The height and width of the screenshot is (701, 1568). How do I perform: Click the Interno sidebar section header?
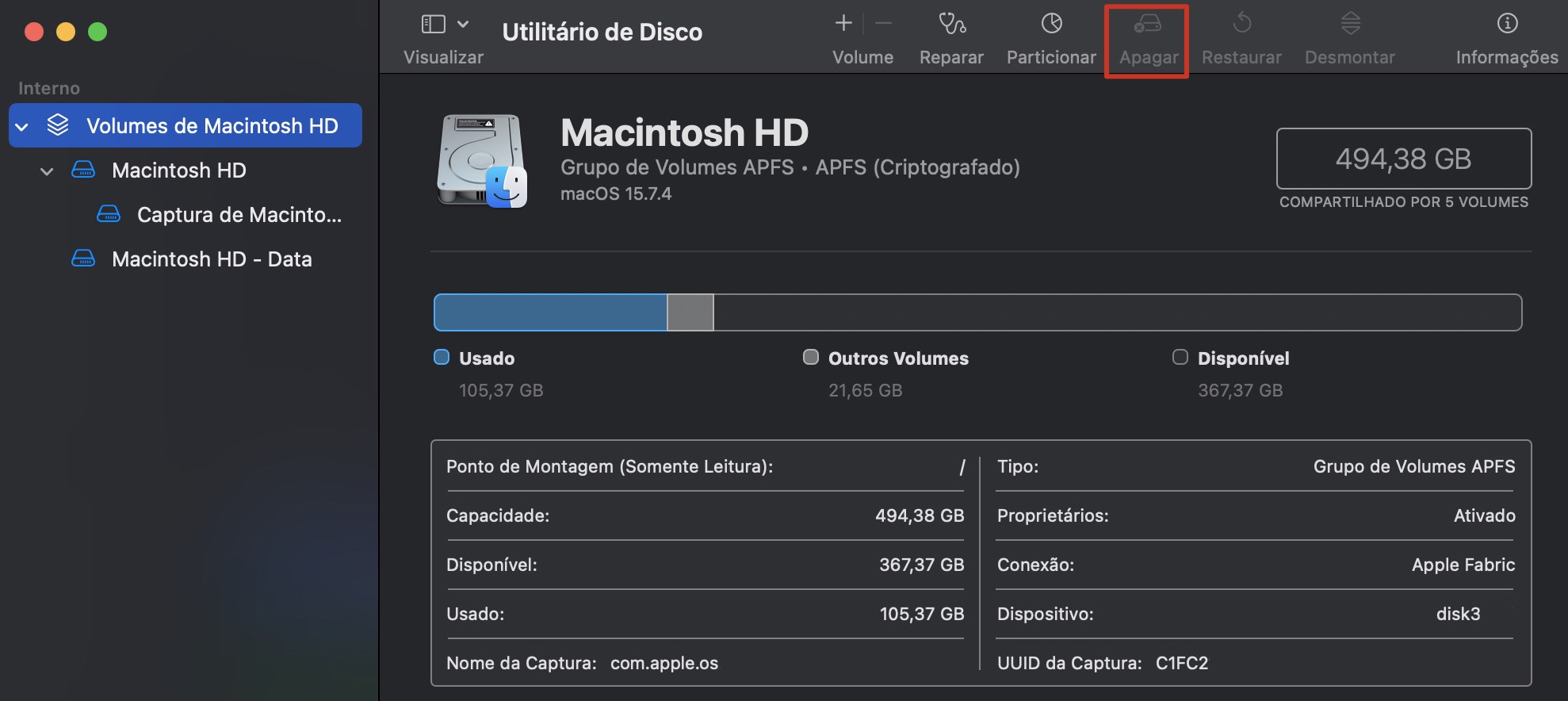[x=49, y=88]
